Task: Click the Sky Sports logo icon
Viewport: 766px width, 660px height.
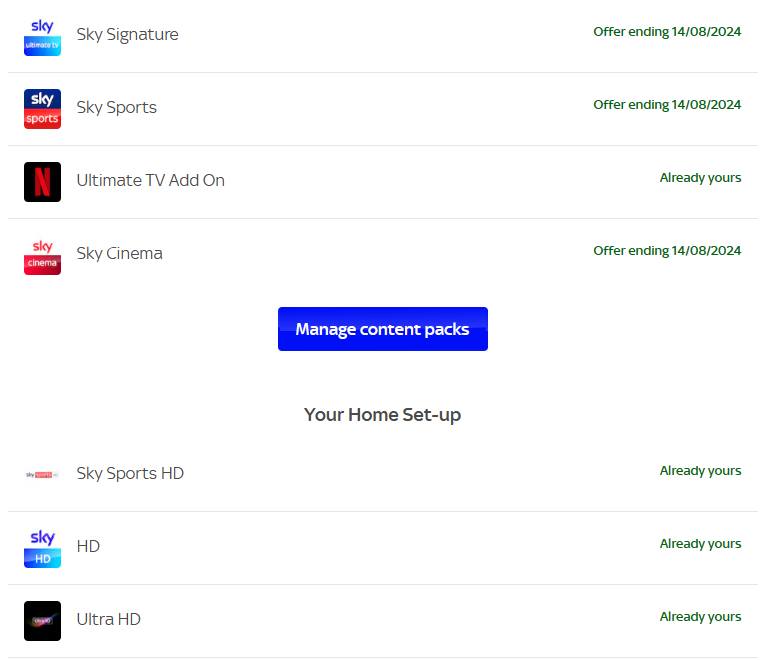Action: [x=42, y=108]
